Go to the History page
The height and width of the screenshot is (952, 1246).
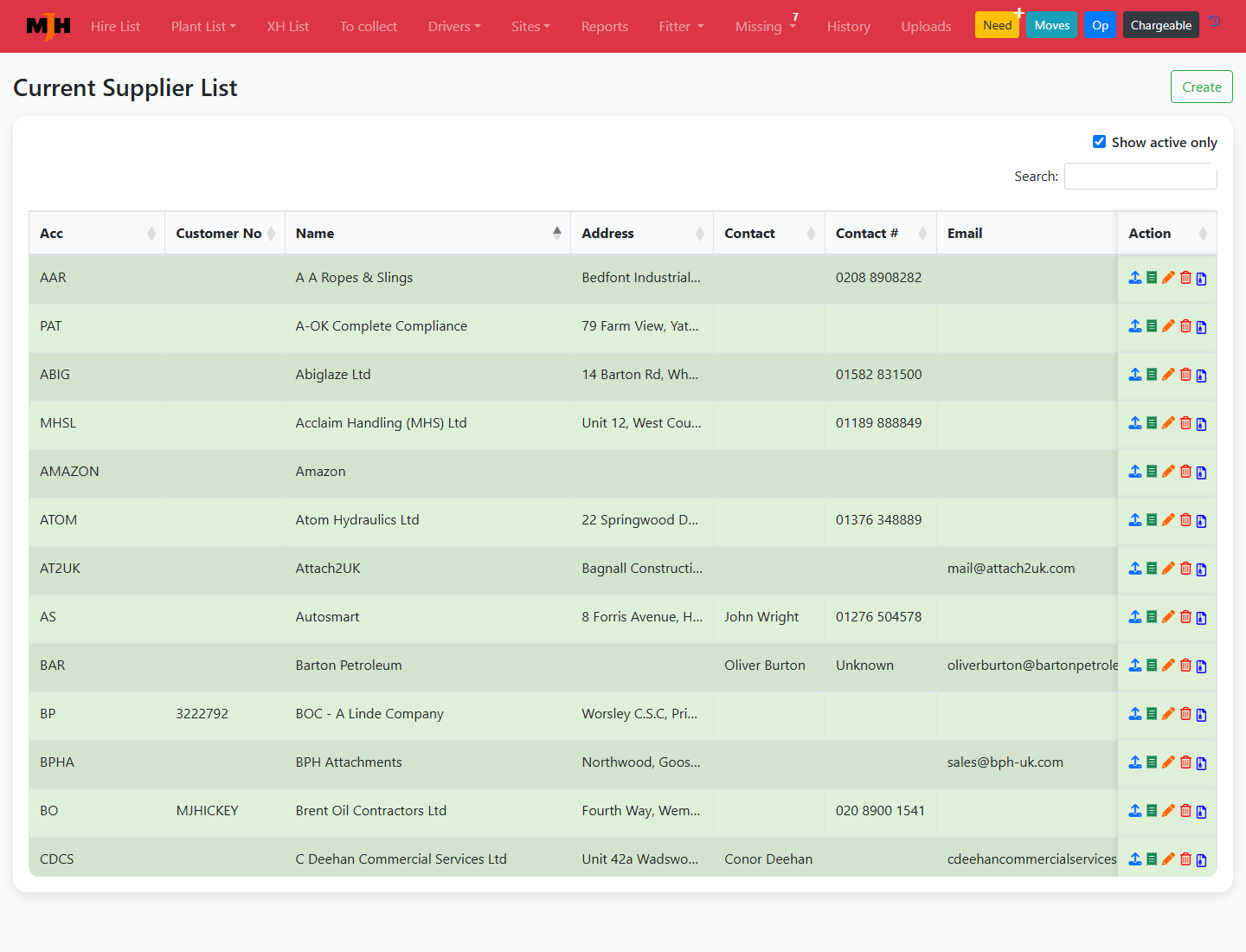coord(849,26)
